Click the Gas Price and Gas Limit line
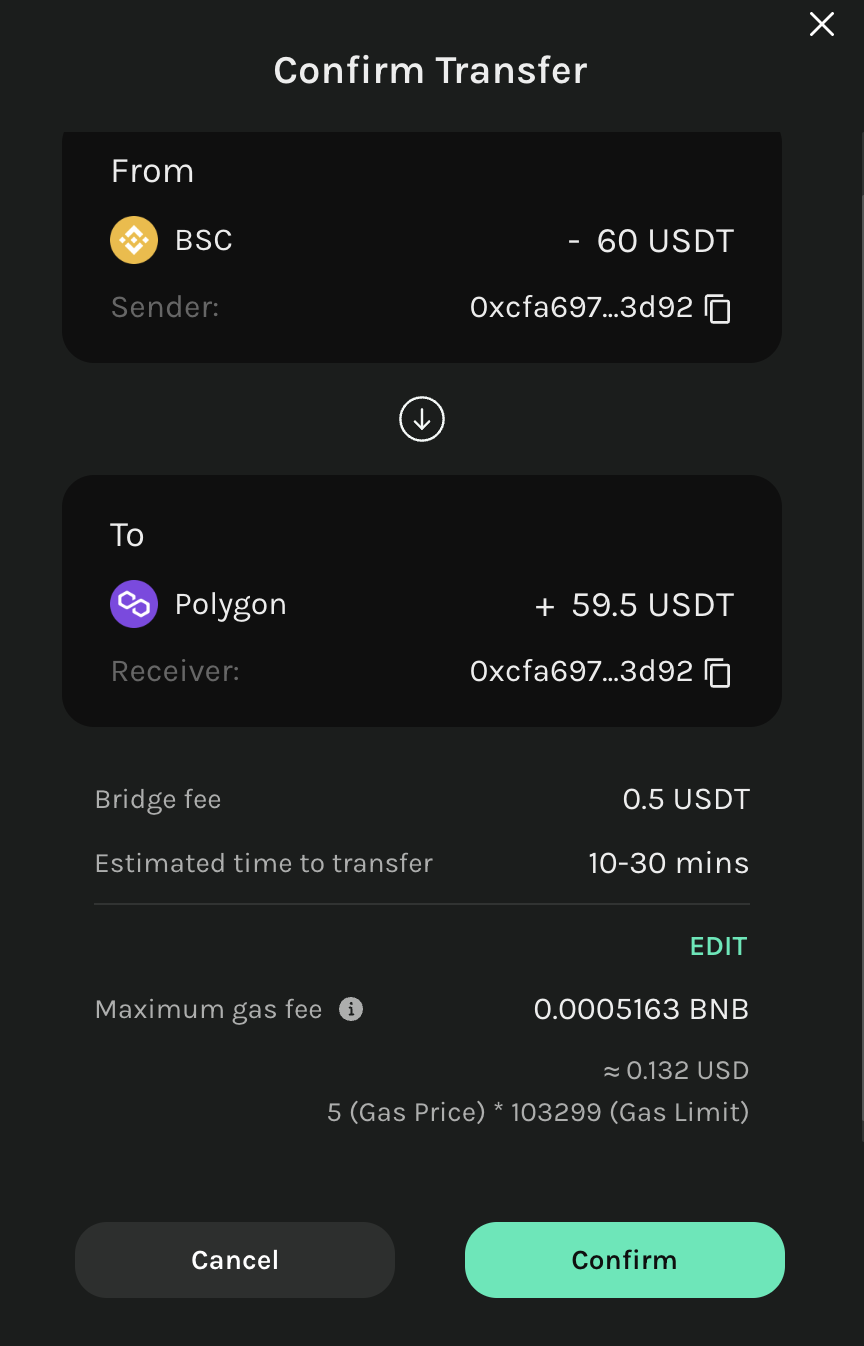 538,1112
